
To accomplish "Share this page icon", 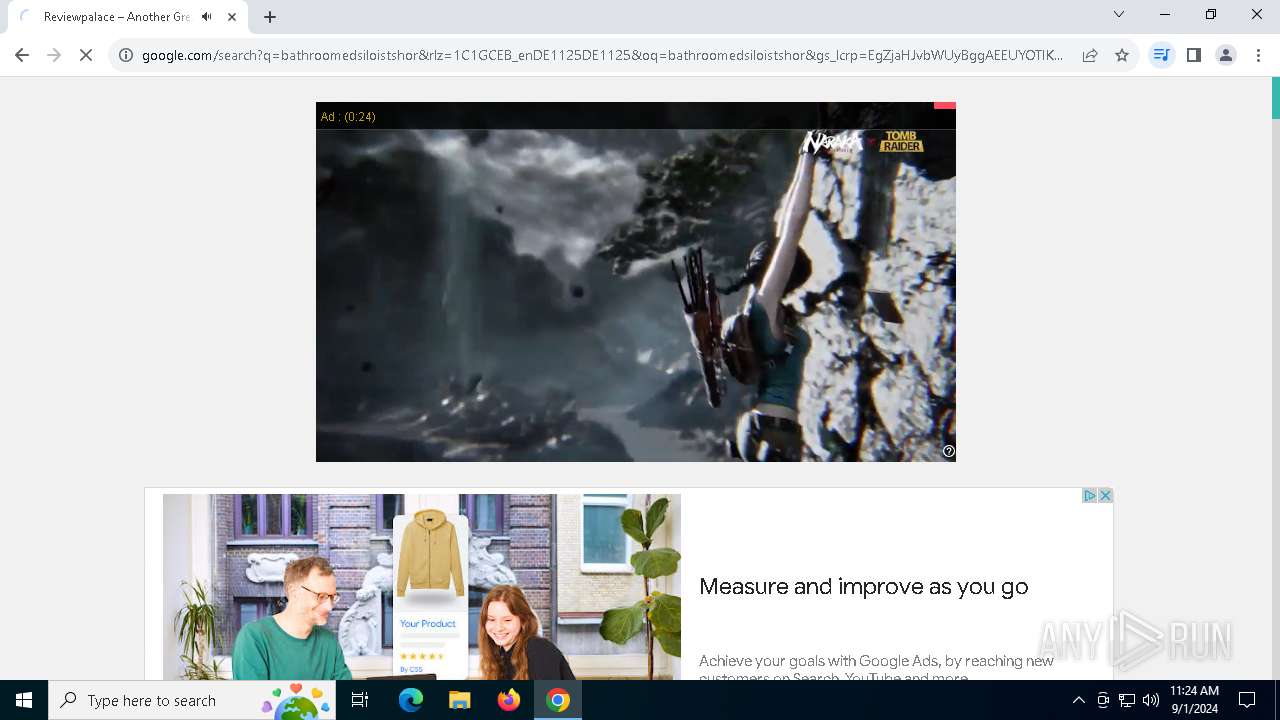I will 1090,55.
